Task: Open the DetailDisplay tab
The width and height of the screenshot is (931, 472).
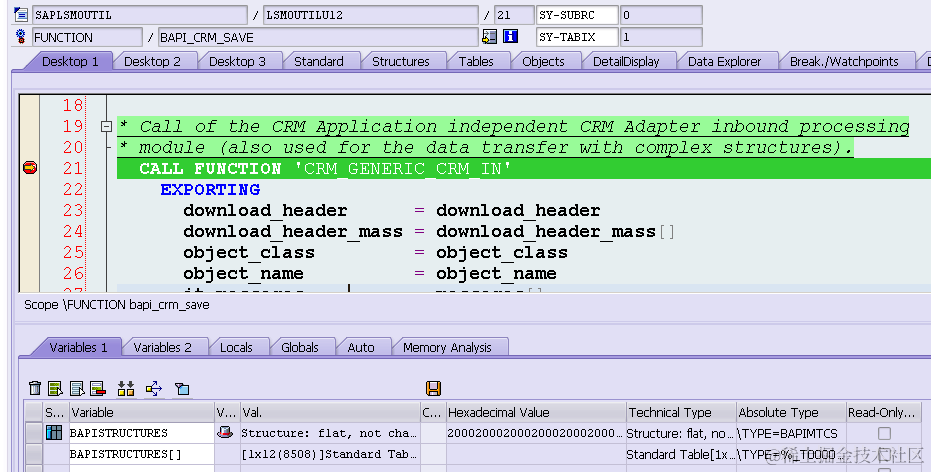Action: 626,61
